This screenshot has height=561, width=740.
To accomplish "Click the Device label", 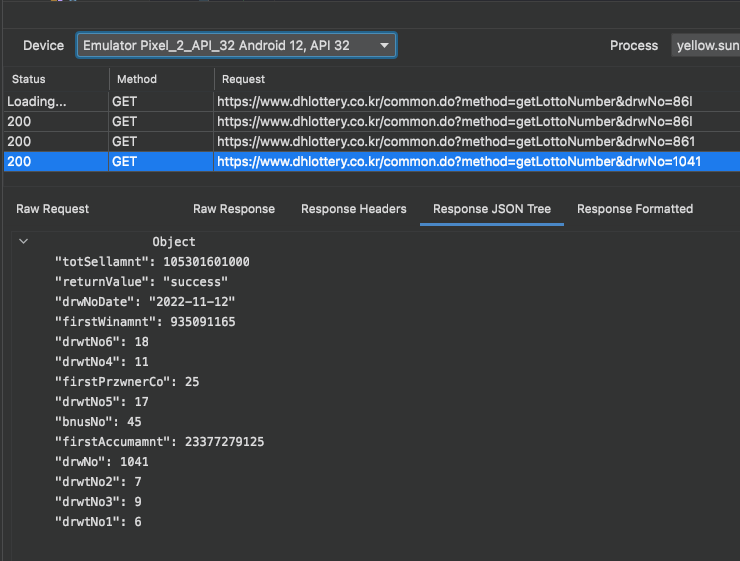I will pyautogui.click(x=43, y=45).
